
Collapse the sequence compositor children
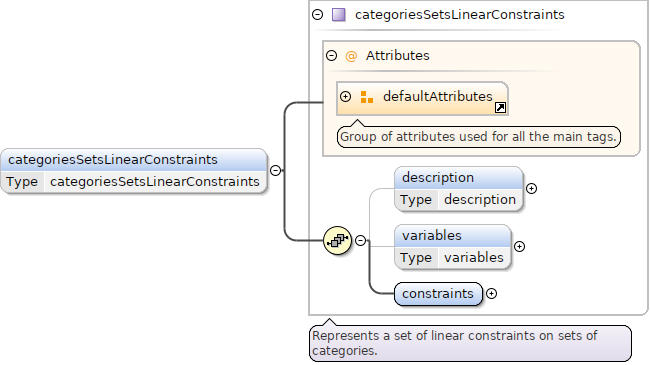click(x=361, y=241)
